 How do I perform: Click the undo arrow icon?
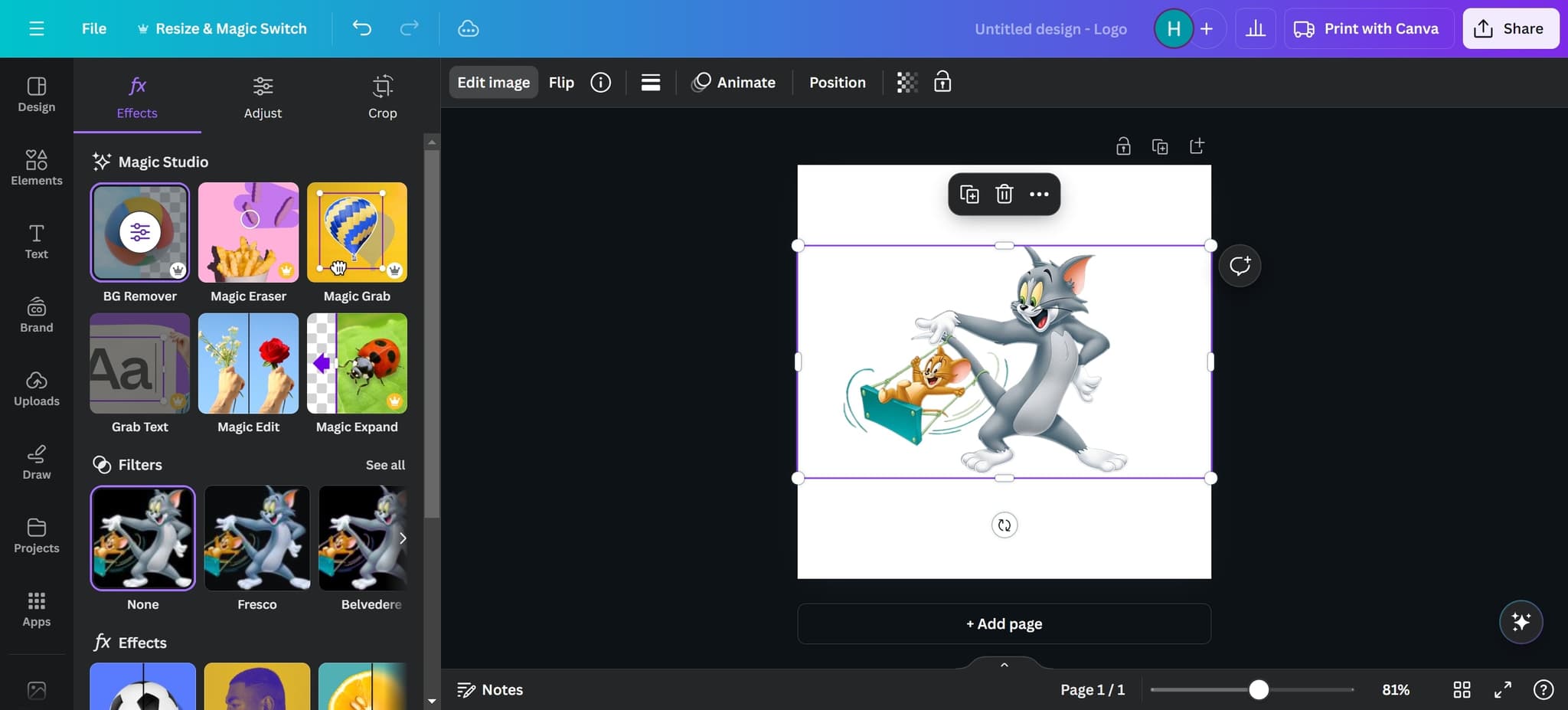[361, 28]
